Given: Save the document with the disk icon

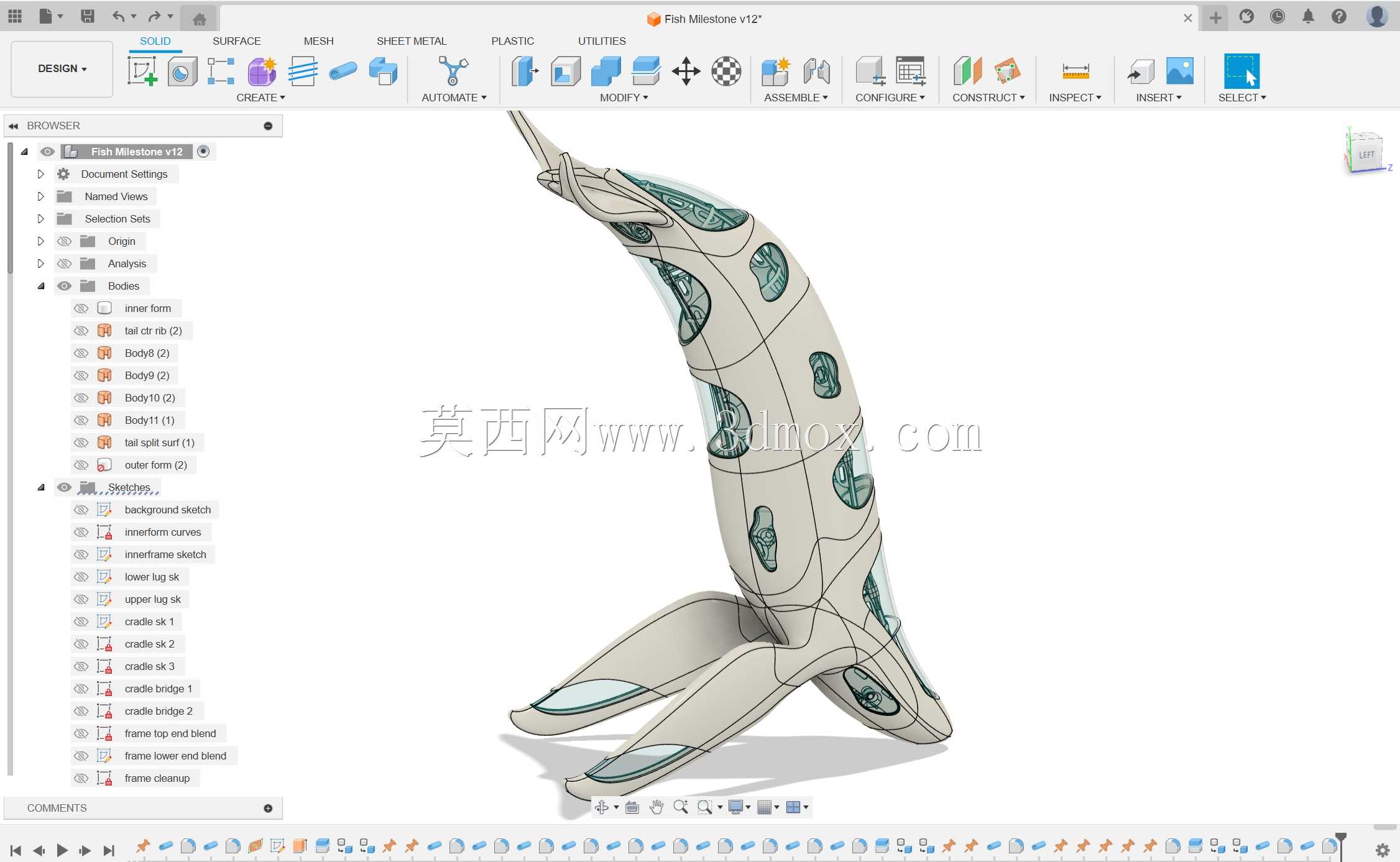Looking at the screenshot, I should point(88,17).
